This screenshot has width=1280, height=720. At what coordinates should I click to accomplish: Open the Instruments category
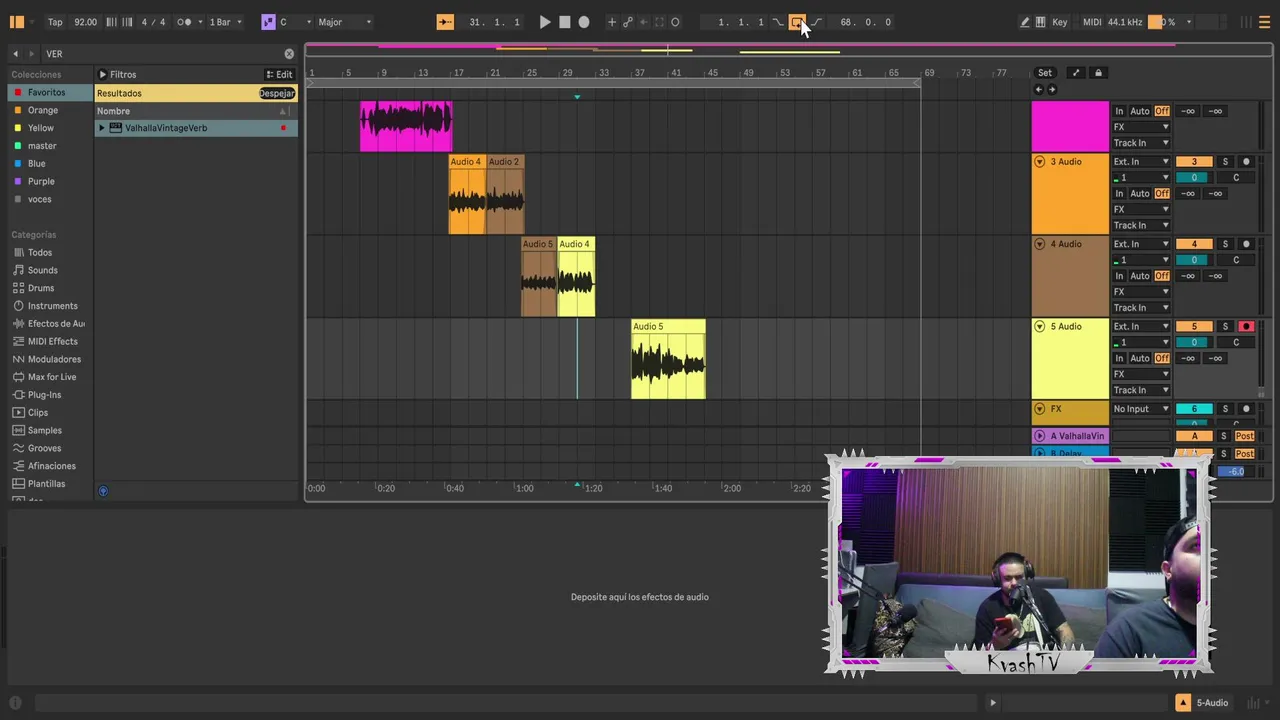point(52,306)
